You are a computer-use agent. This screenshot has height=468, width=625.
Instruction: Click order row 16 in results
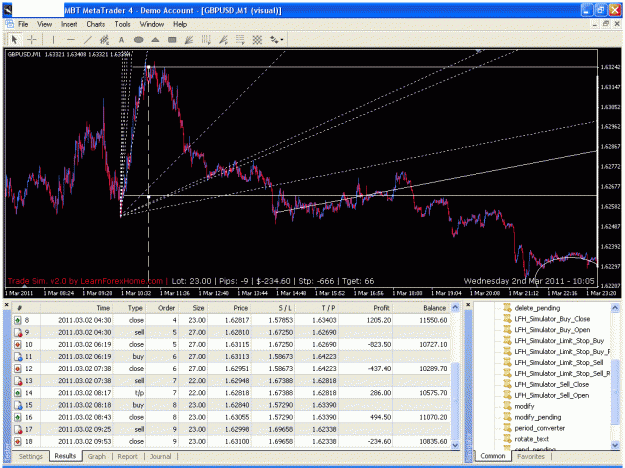point(231,417)
